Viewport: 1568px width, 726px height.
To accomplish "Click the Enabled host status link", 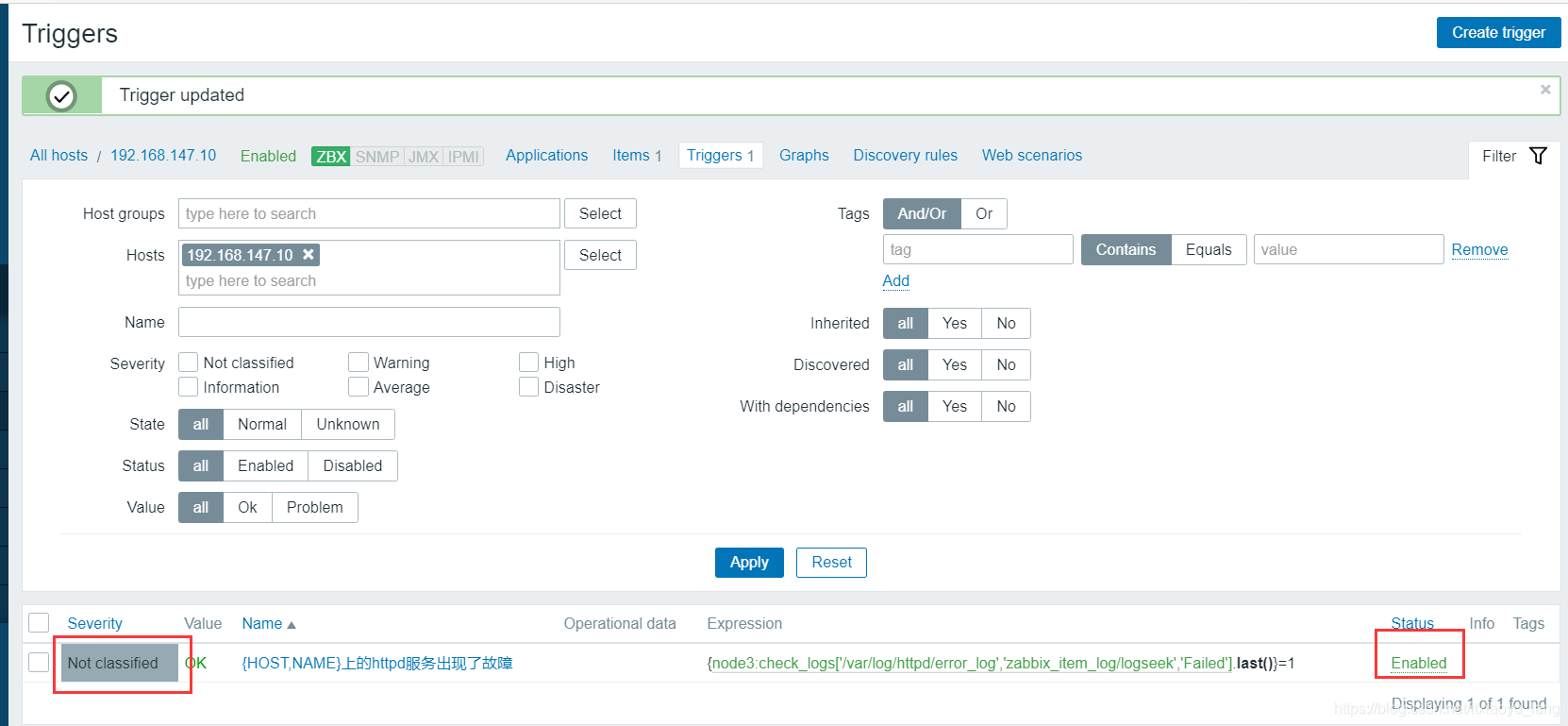I will point(268,156).
